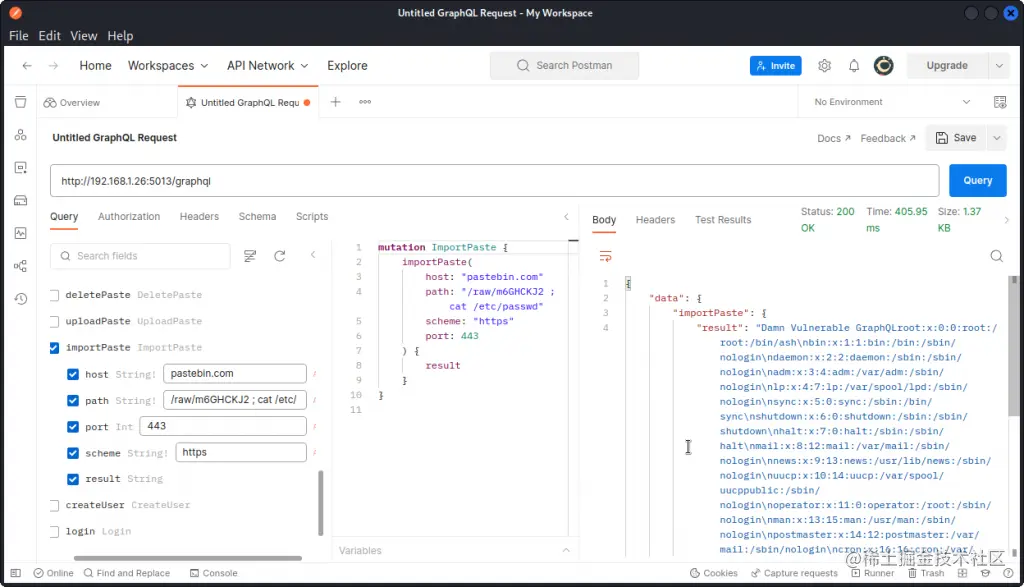Image resolution: width=1024 pixels, height=587 pixels.
Task: Open Postman settings gear
Action: (x=824, y=65)
